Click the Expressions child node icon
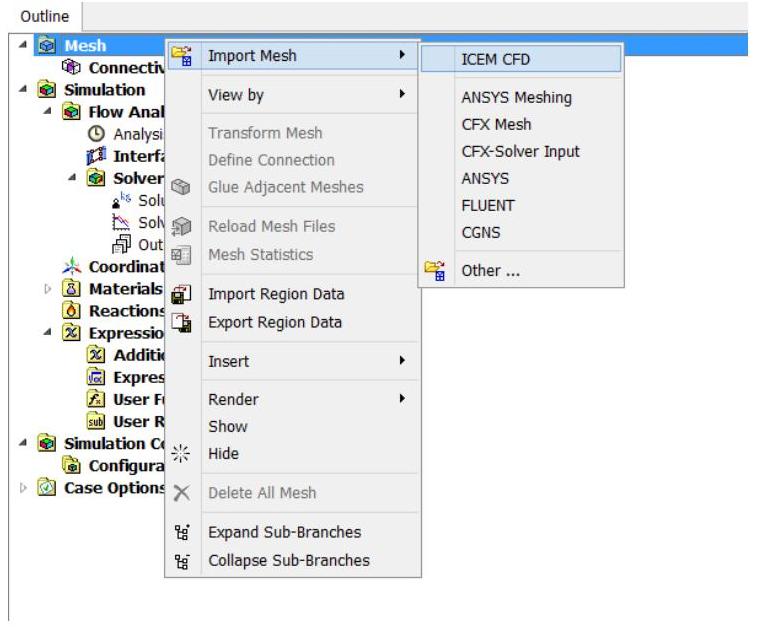This screenshot has height=627, width=758. pyautogui.click(x=96, y=377)
